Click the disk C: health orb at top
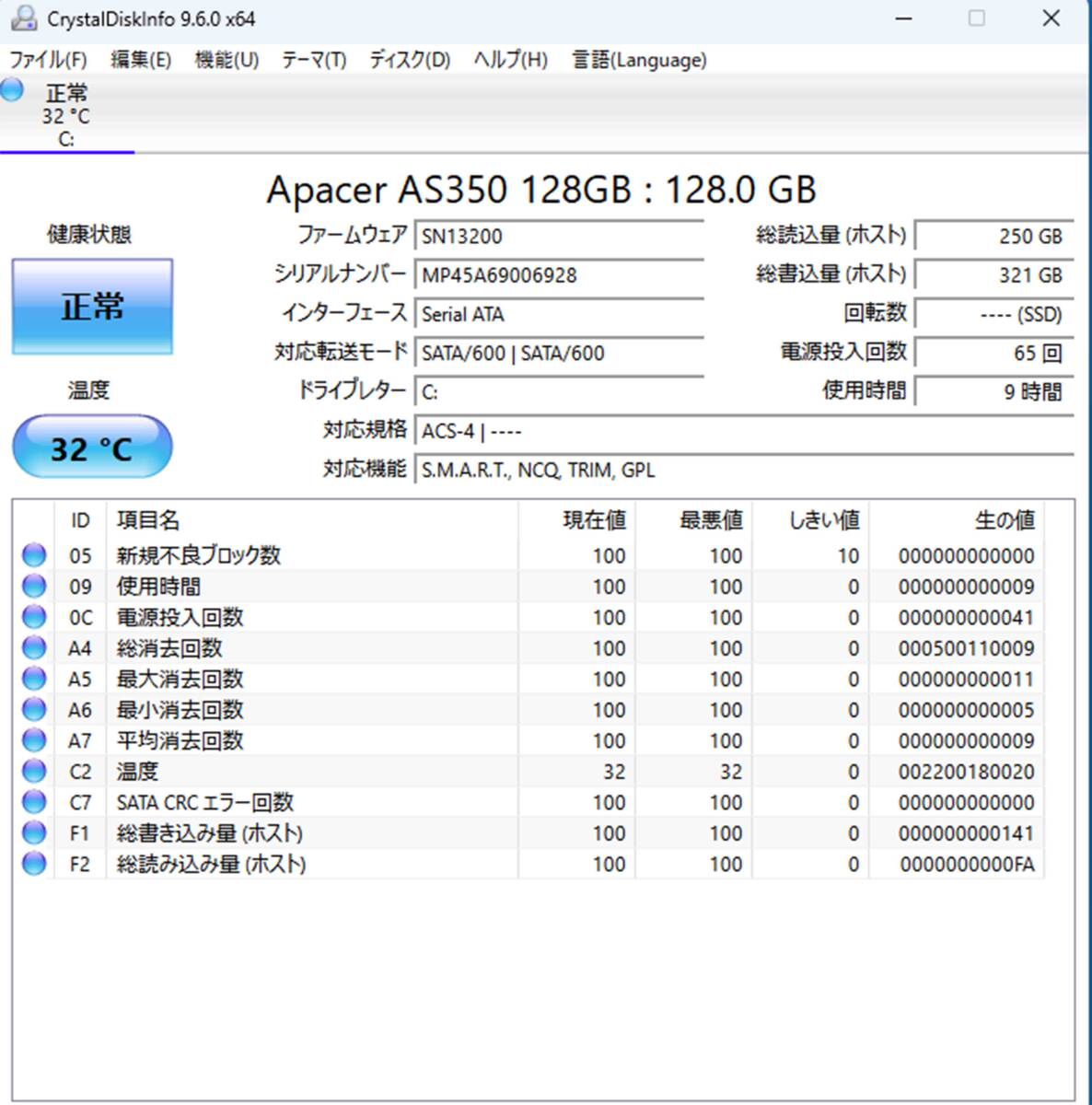Screen dimensions: 1092x1105 13,90
